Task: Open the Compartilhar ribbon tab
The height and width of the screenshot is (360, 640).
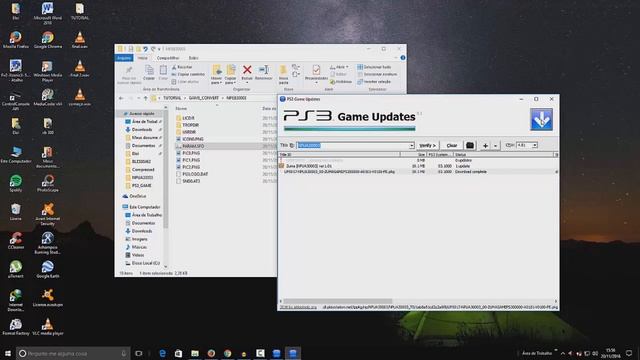Action: (x=168, y=58)
